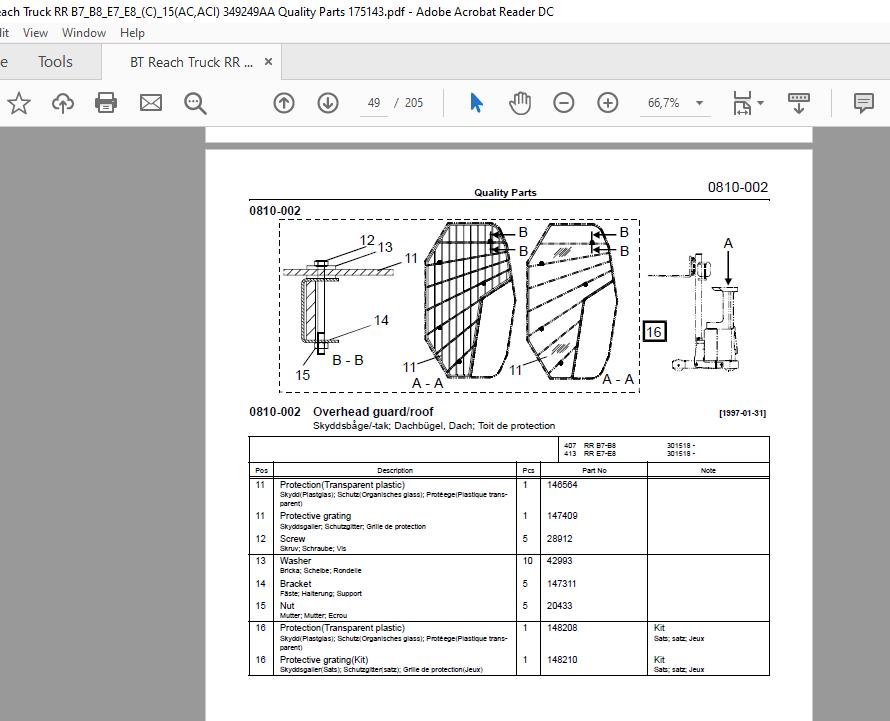Click the star Favorites icon
The image size is (890, 721).
pyautogui.click(x=19, y=102)
